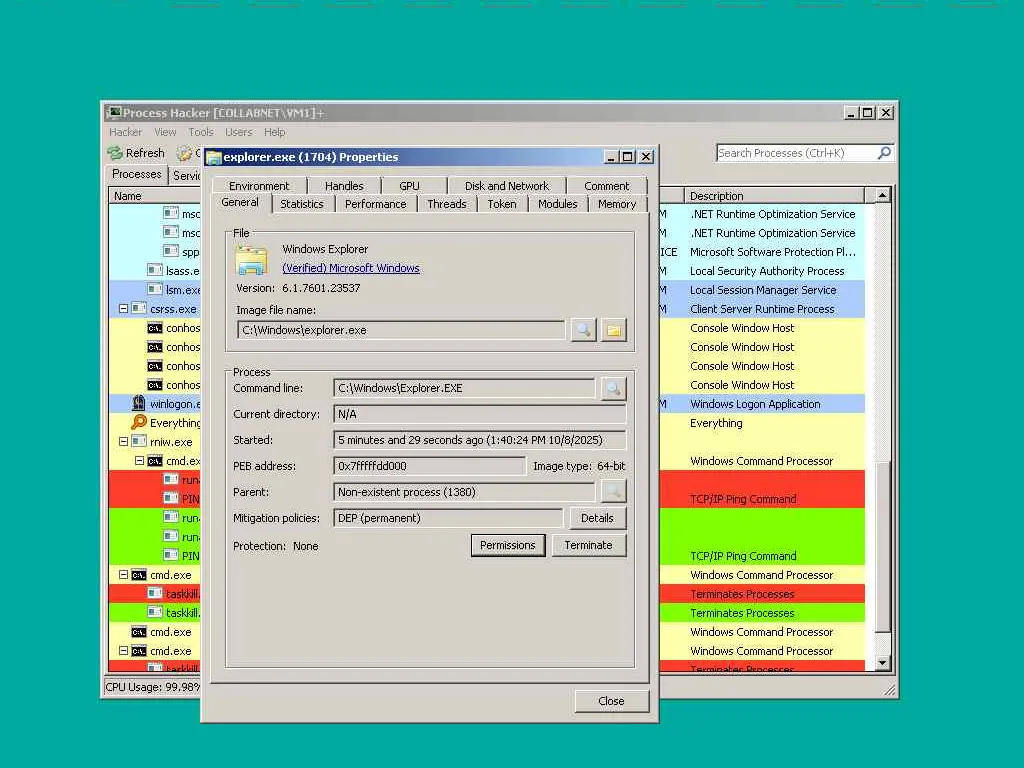This screenshot has height=768, width=1024.
Task: Open the View menu in Process Hacker
Action: click(165, 132)
